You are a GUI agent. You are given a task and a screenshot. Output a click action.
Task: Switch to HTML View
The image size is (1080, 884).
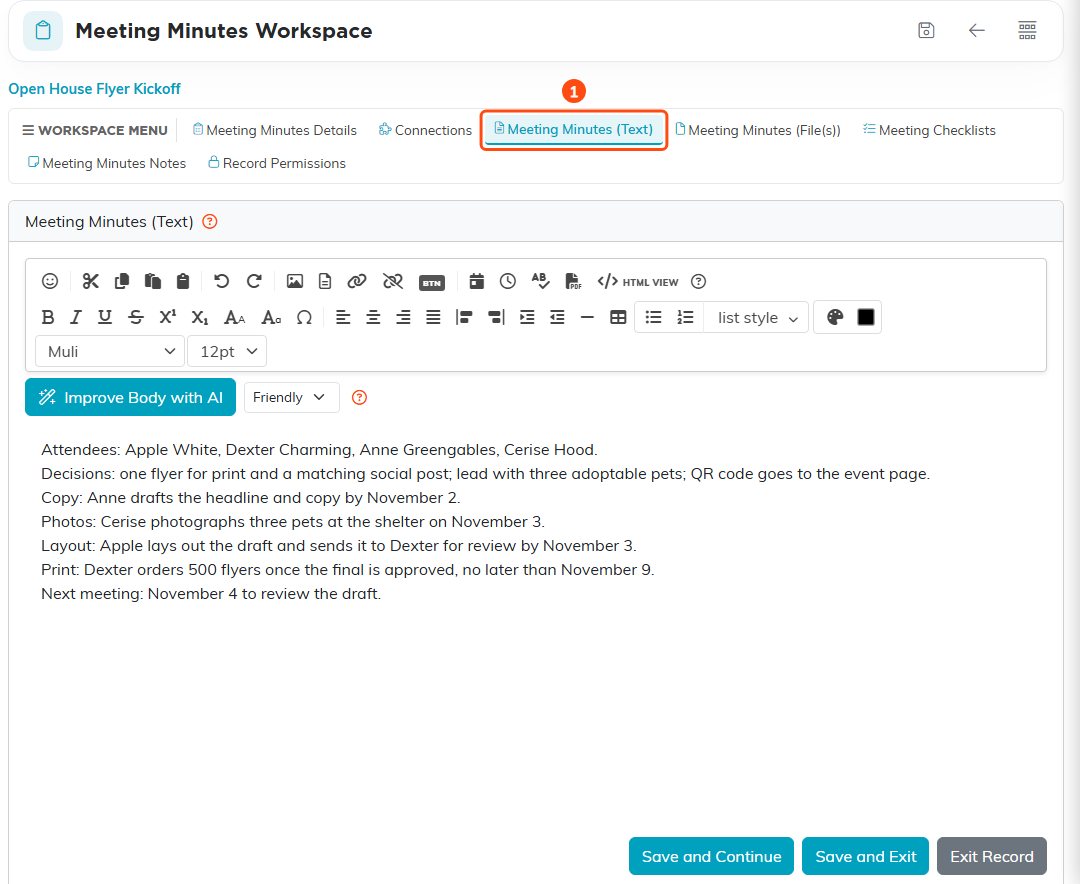[638, 282]
